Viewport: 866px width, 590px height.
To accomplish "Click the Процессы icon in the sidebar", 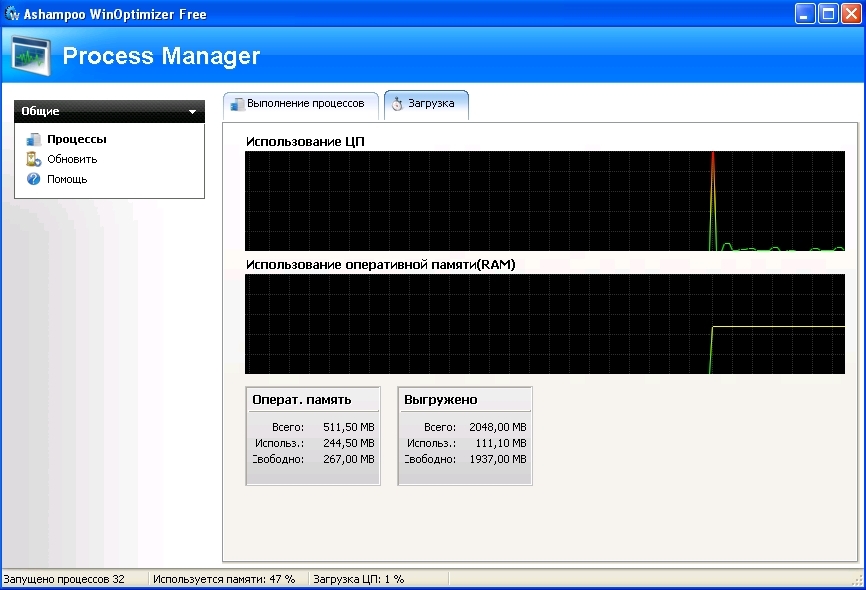I will coord(33,140).
